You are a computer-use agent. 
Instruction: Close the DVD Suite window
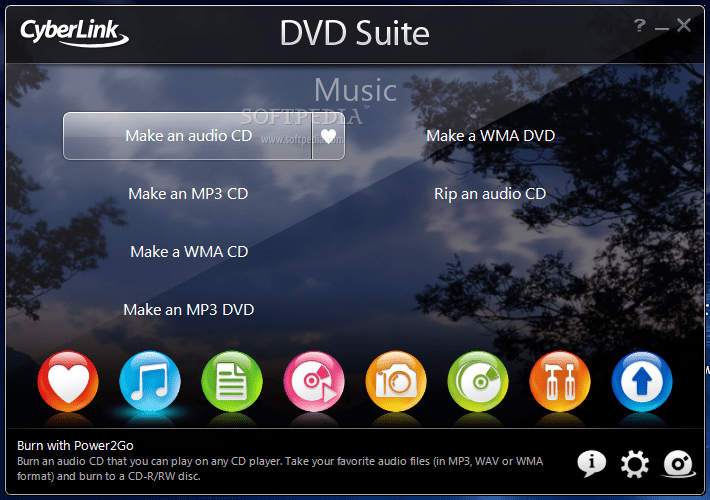[x=684, y=25]
